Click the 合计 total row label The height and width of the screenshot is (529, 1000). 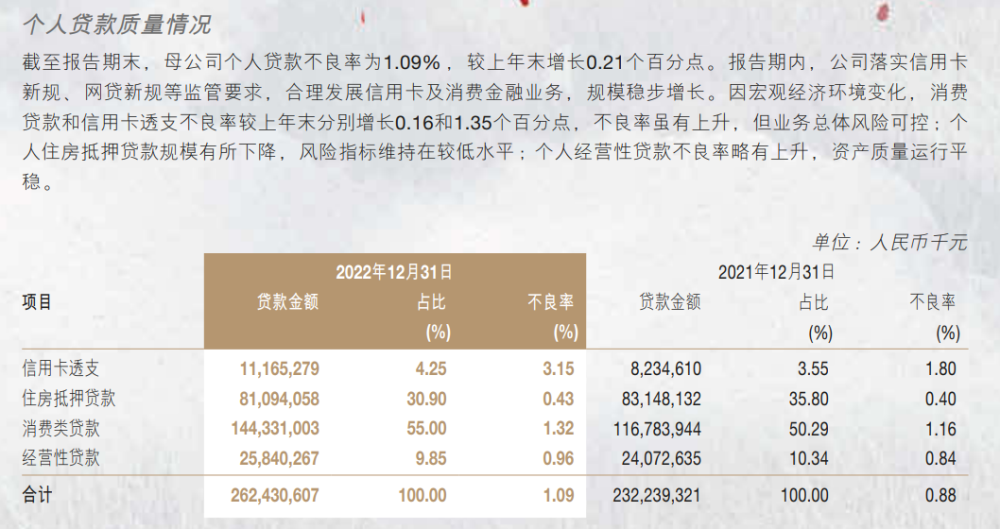point(37,495)
